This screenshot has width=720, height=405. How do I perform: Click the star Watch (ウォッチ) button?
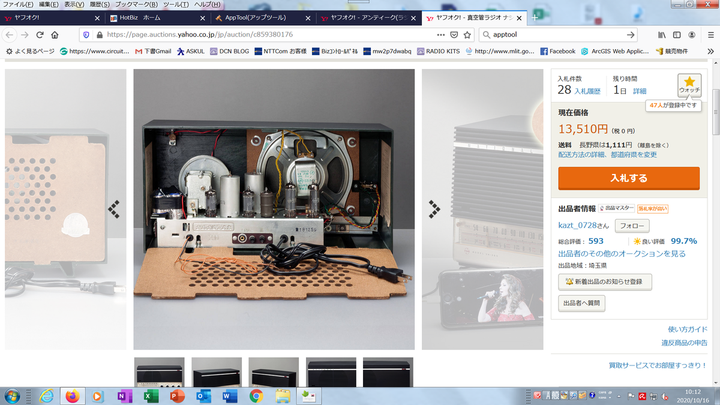(689, 85)
